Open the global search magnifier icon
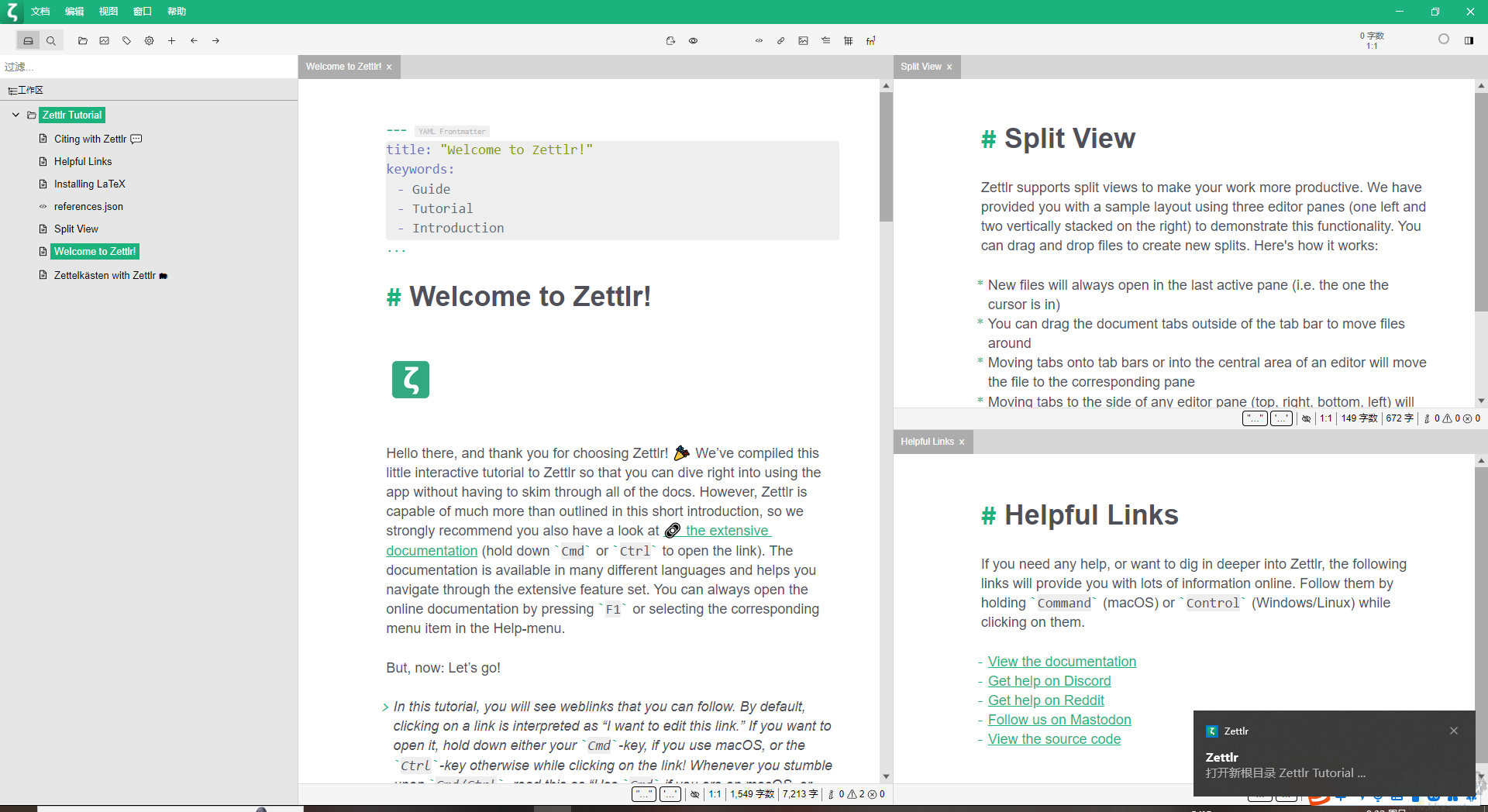The image size is (1488, 812). 51,41
